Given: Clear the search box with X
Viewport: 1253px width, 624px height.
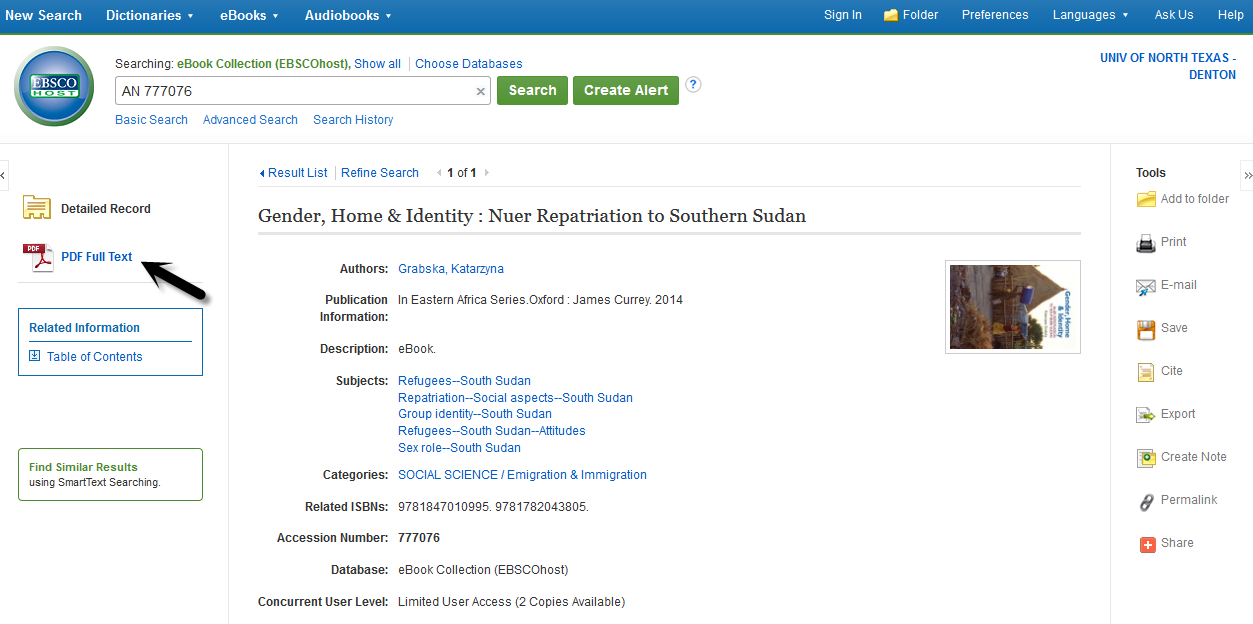Looking at the screenshot, I should [x=480, y=91].
